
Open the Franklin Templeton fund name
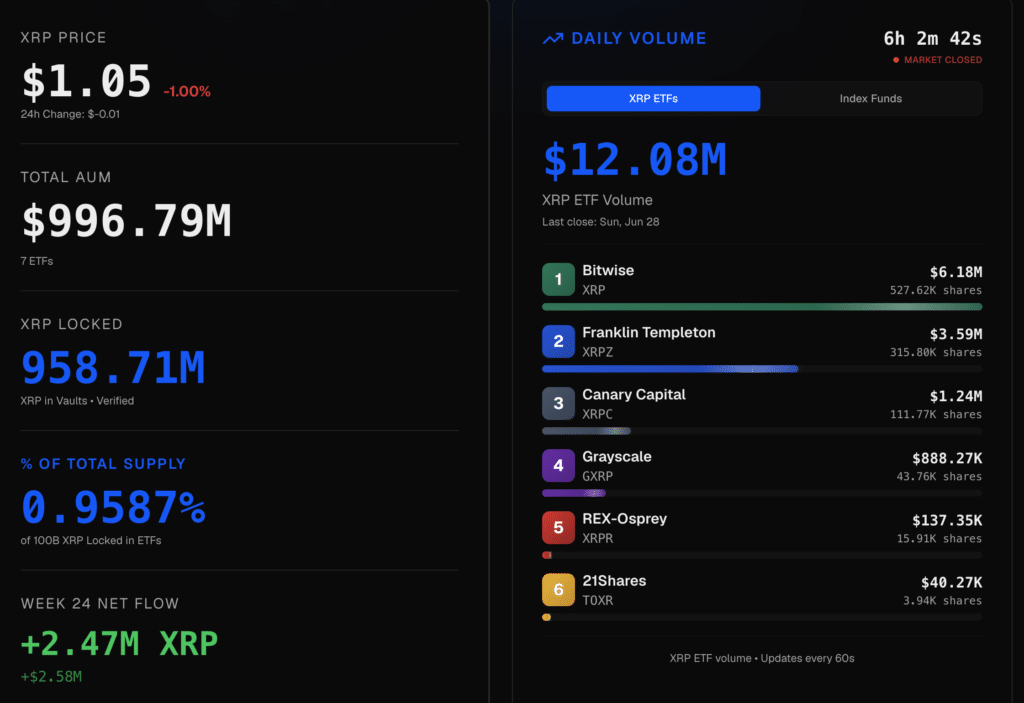click(x=648, y=333)
